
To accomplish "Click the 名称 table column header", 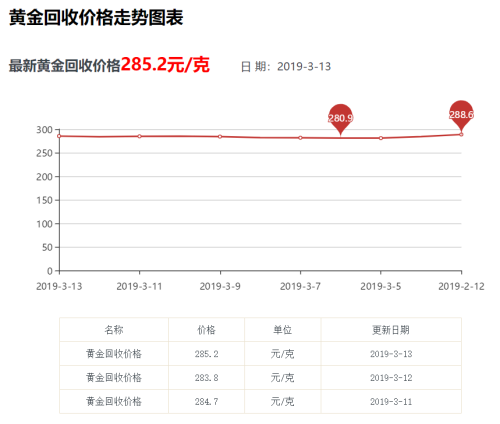I will [114, 330].
